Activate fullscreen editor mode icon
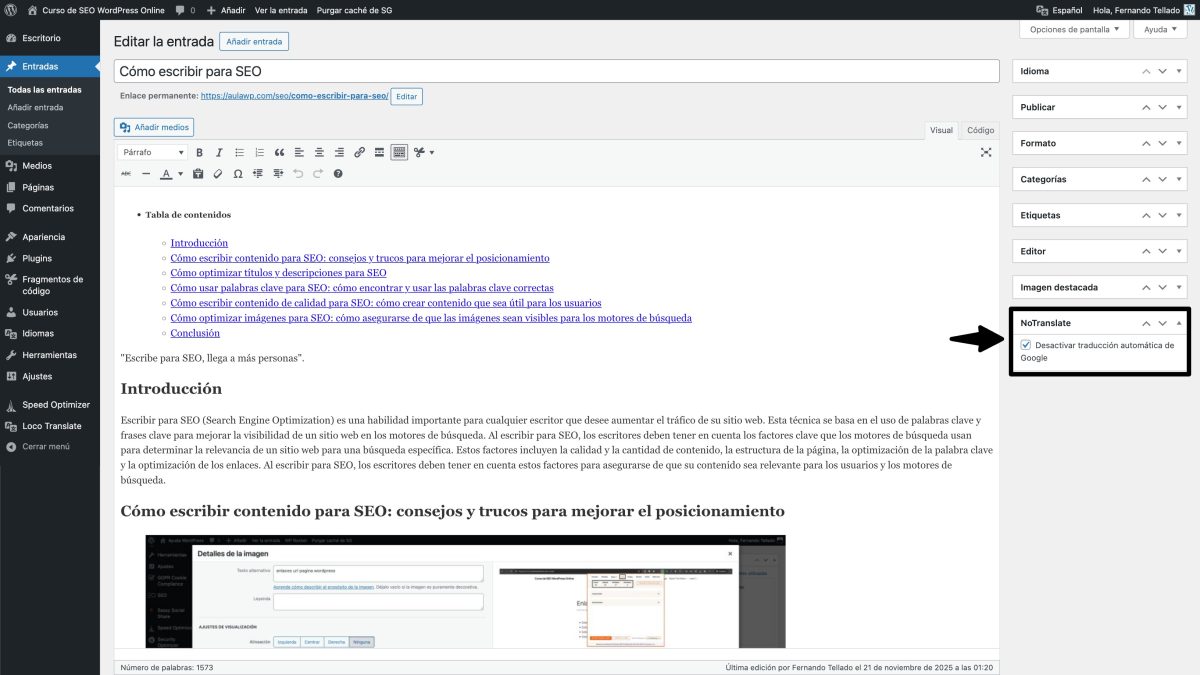 tap(986, 152)
